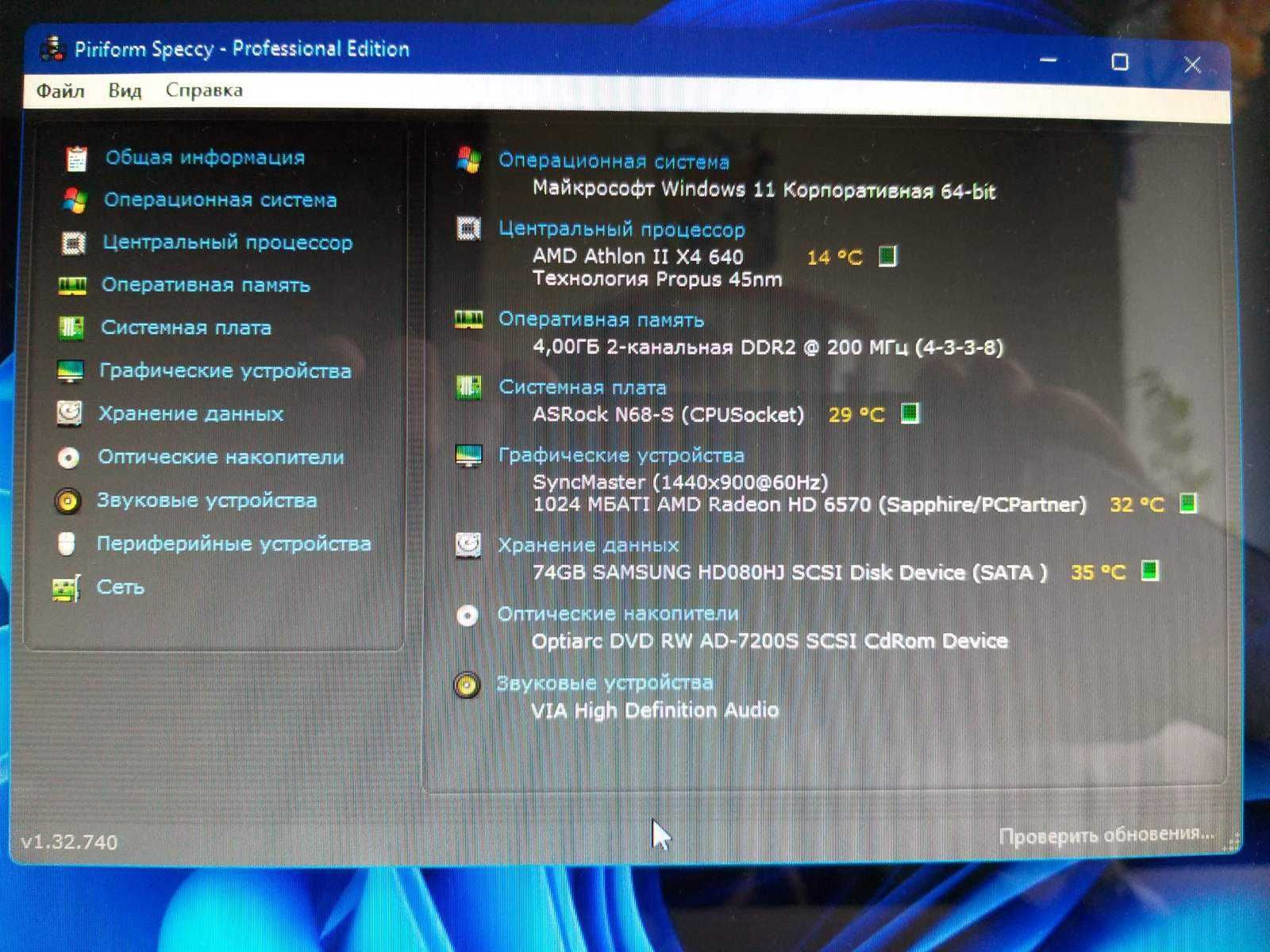The height and width of the screenshot is (952, 1270).
Task: Click the disc icon in summary panel
Action: pyautogui.click(x=468, y=615)
